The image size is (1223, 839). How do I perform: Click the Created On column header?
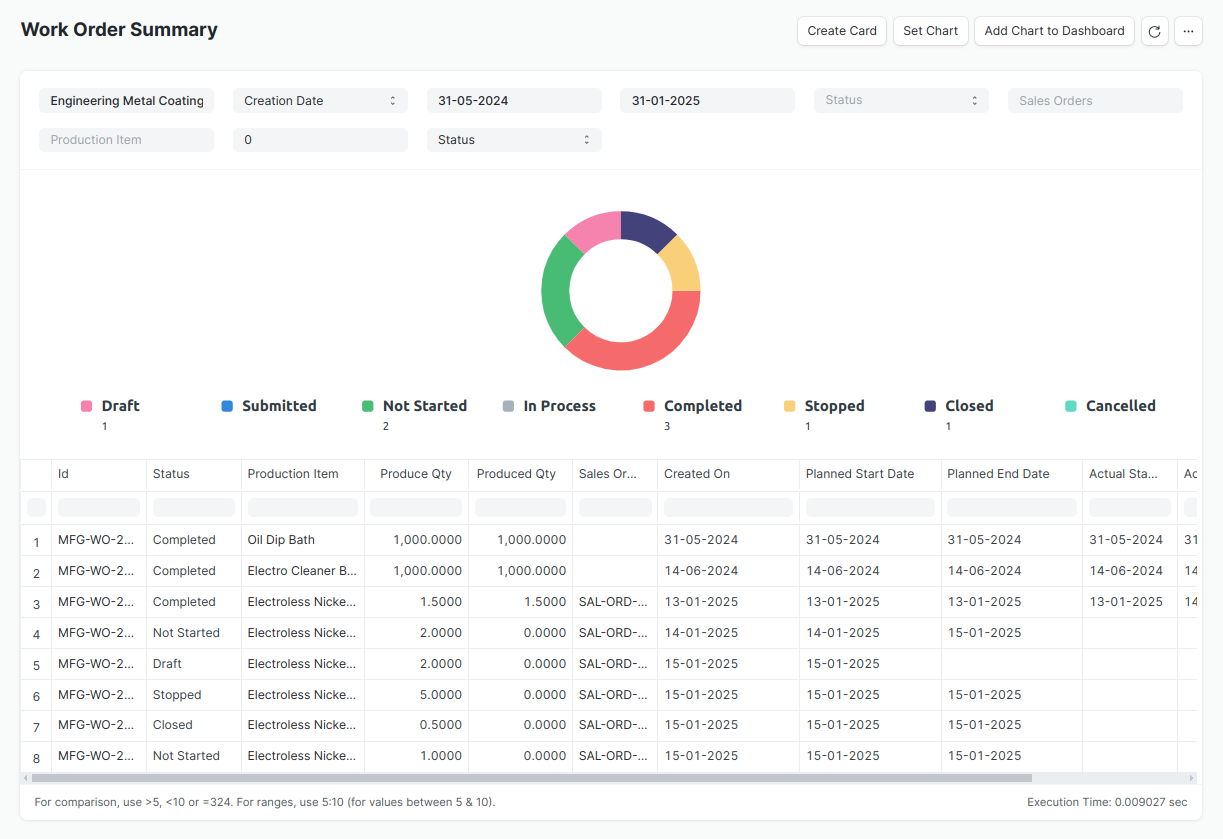(728, 474)
